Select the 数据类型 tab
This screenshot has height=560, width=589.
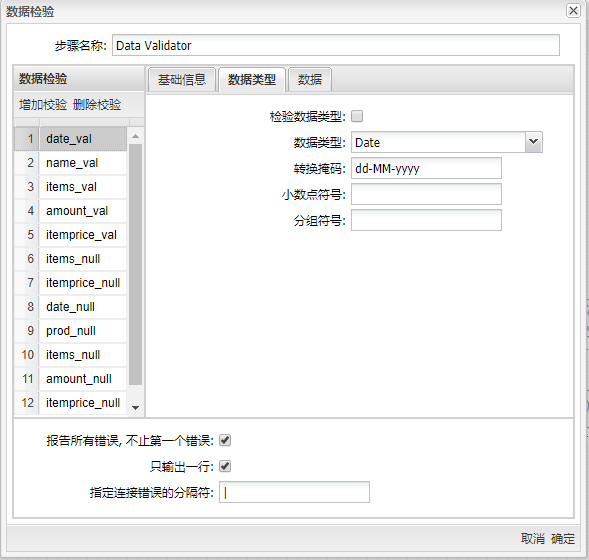[252, 80]
